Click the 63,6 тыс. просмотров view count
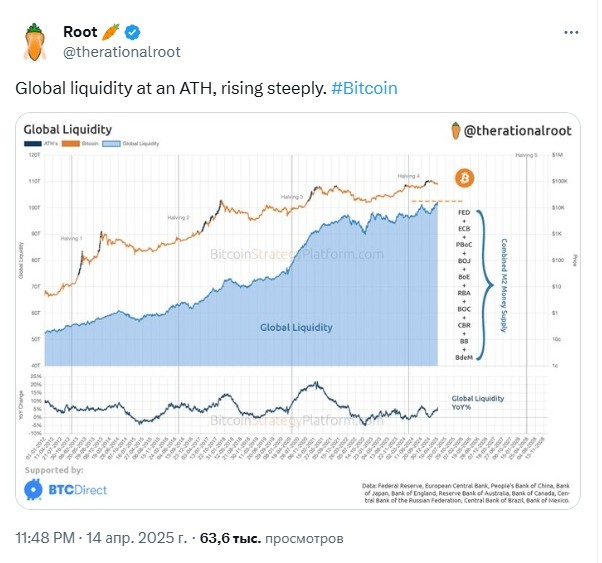Viewport: 602px width, 563px height. [271, 538]
